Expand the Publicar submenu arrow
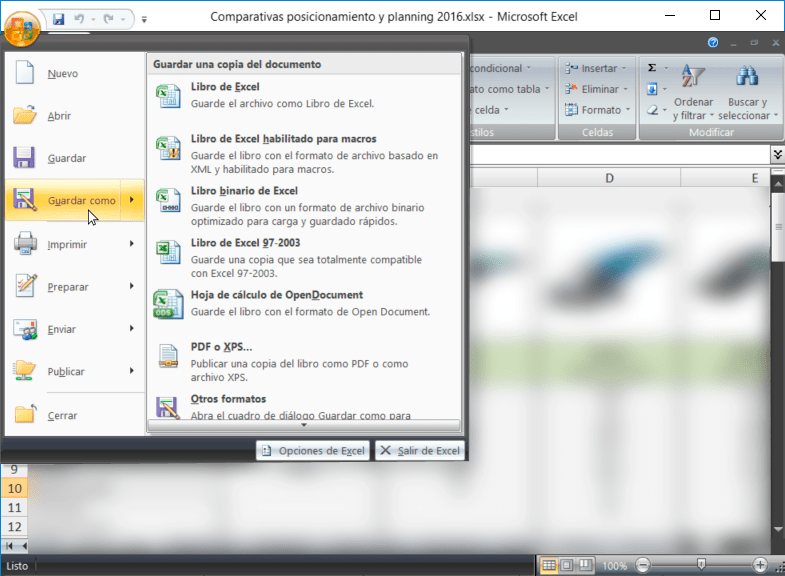Screen dimensions: 785x576 click(x=132, y=371)
